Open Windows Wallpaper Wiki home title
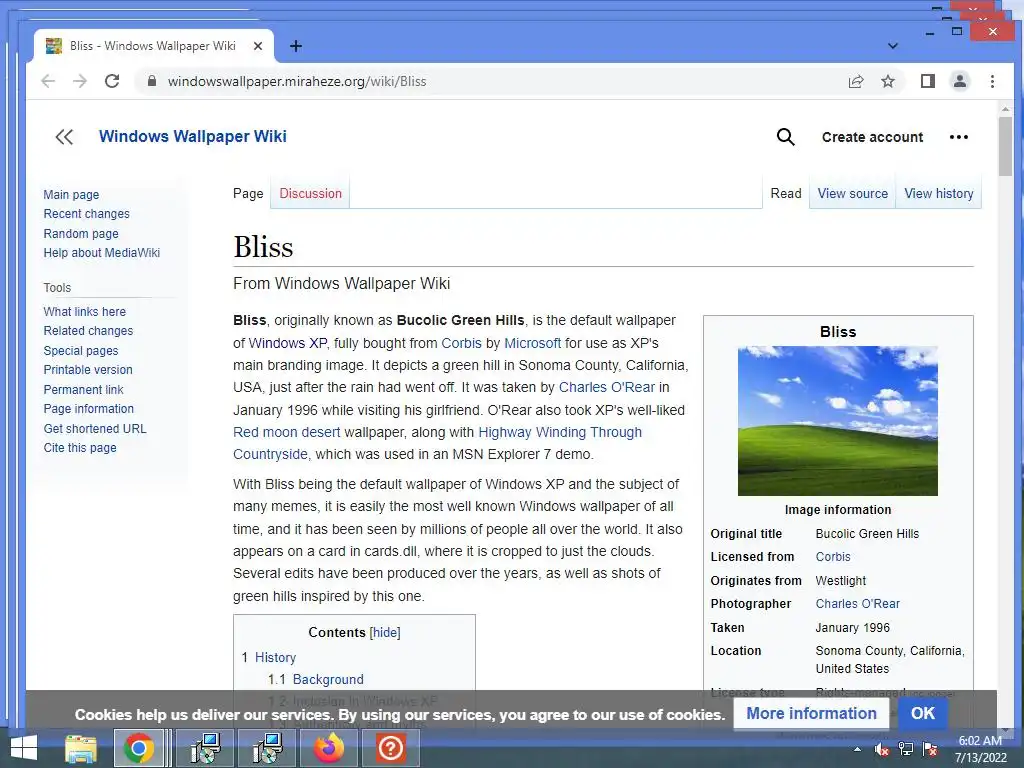This screenshot has height=768, width=1024. coord(193,136)
